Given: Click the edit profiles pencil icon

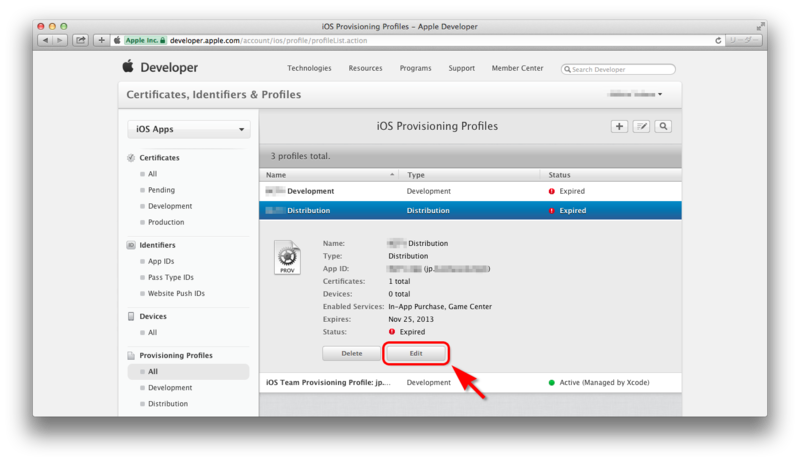Looking at the screenshot, I should (x=641, y=126).
